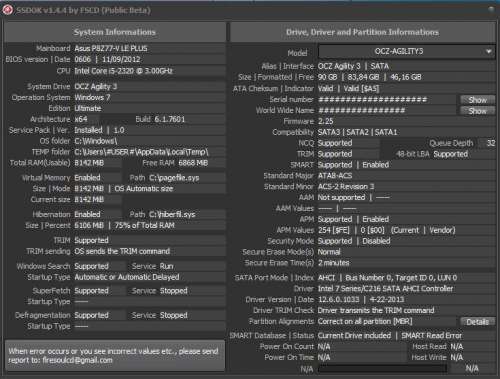Click the TEMP folder path value
The width and height of the screenshot is (500, 379).
click(141, 152)
